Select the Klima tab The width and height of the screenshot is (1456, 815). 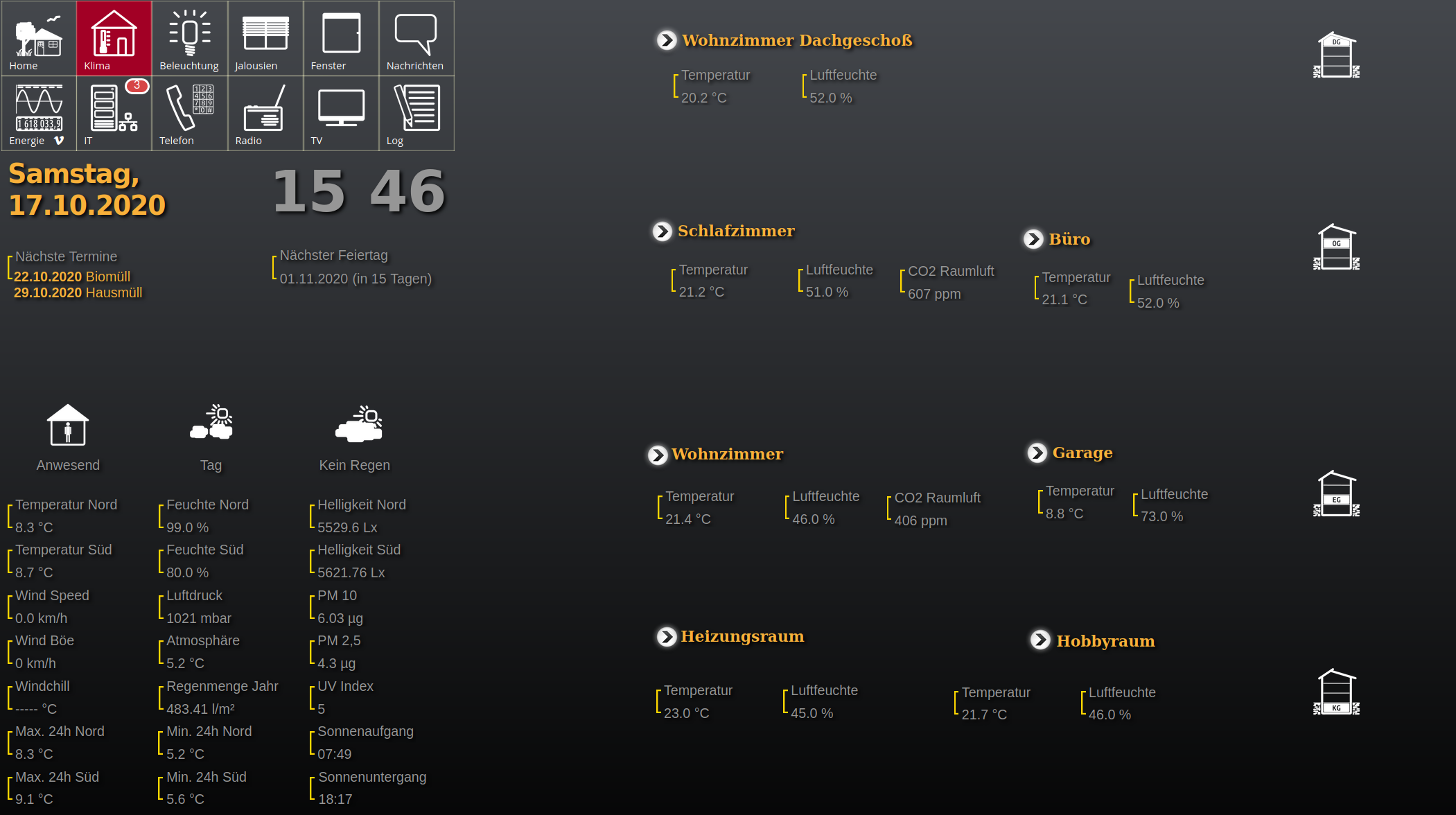114,38
